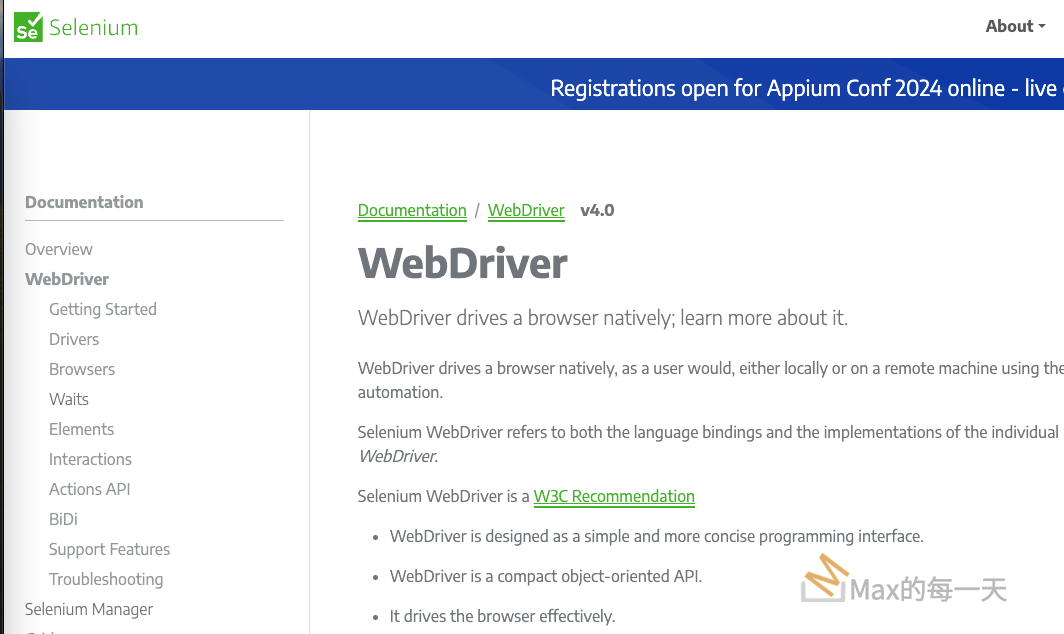Open Support Features in the sidebar
The height and width of the screenshot is (634, 1064).
[x=109, y=549]
